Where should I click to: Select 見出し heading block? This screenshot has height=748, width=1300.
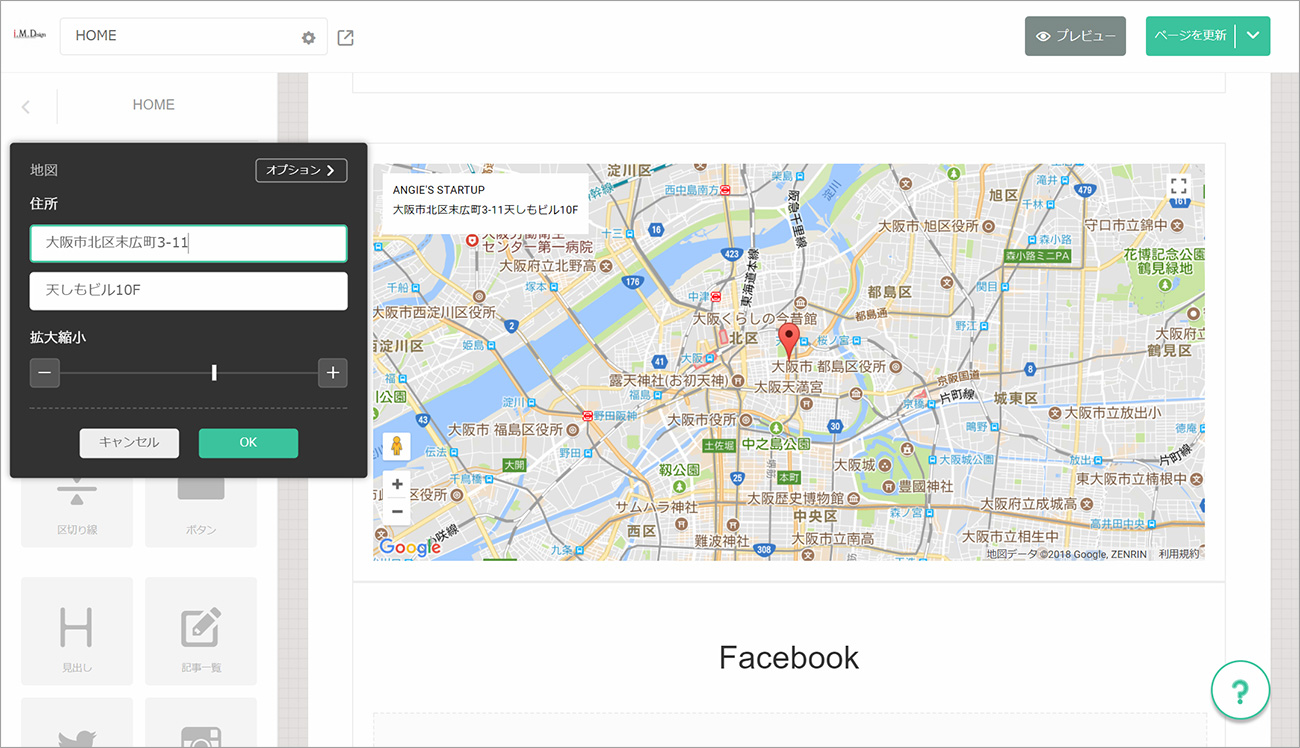tap(77, 631)
